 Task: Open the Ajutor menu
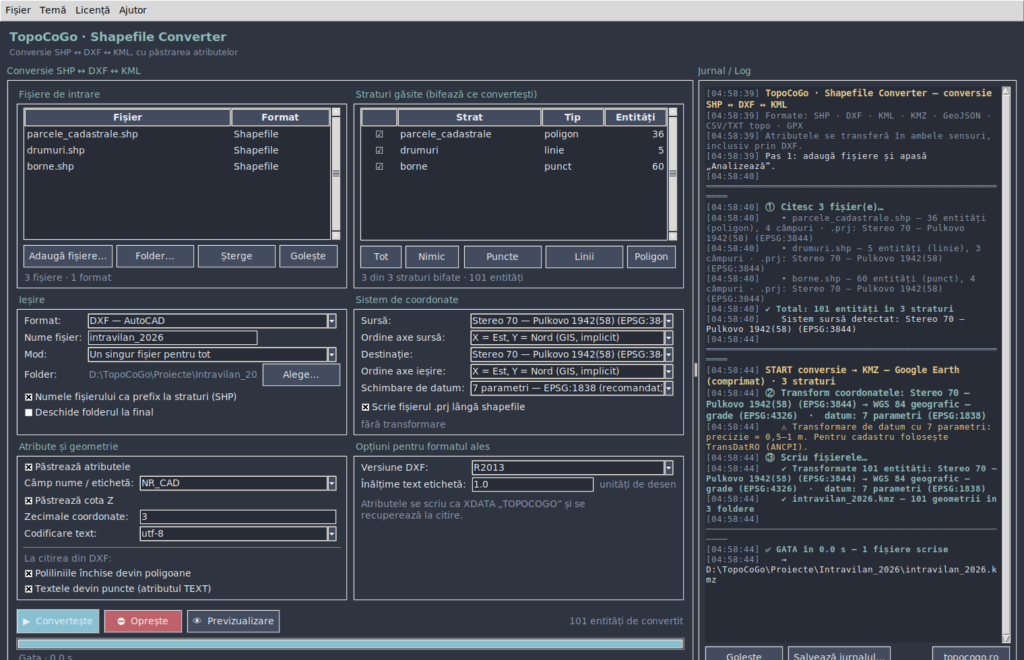coord(133,10)
